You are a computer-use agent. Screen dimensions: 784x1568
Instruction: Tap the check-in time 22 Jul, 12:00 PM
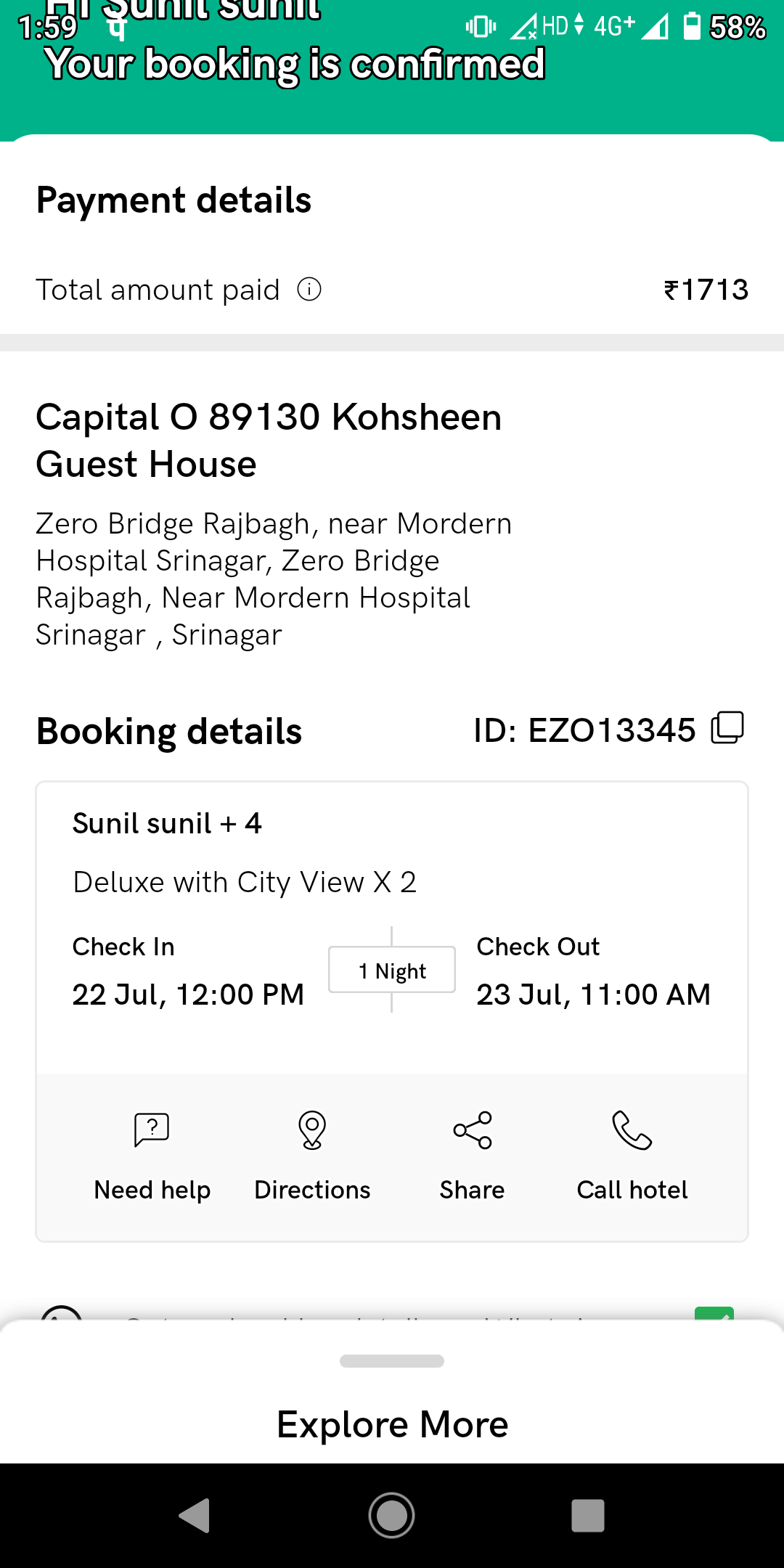188,995
